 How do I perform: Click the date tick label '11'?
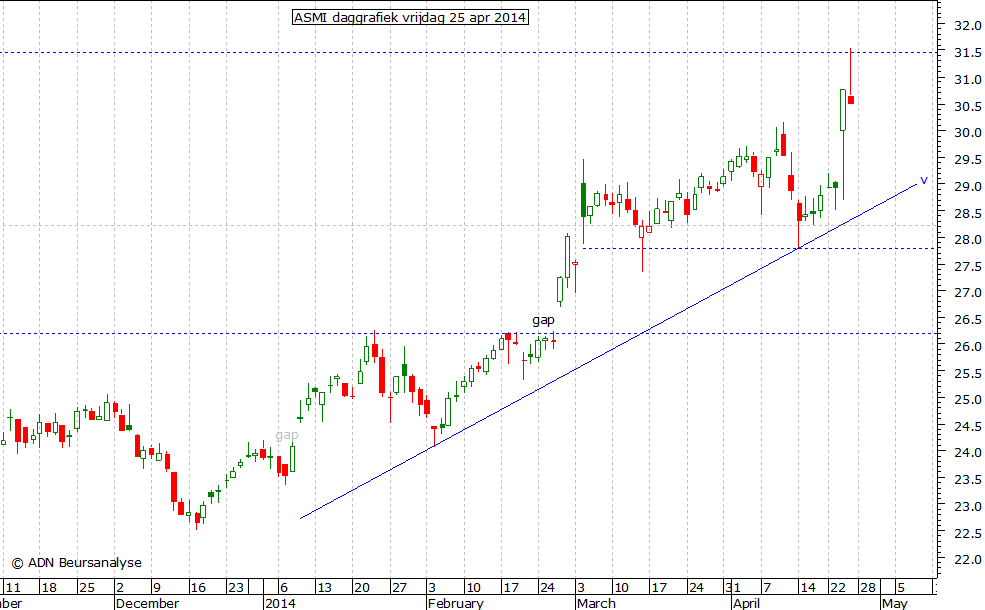[13, 588]
